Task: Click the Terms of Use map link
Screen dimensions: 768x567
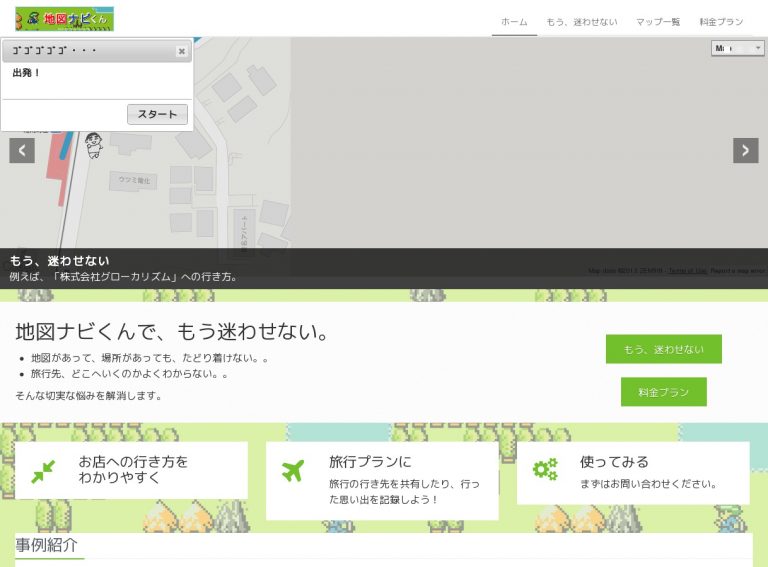Action: (x=688, y=271)
